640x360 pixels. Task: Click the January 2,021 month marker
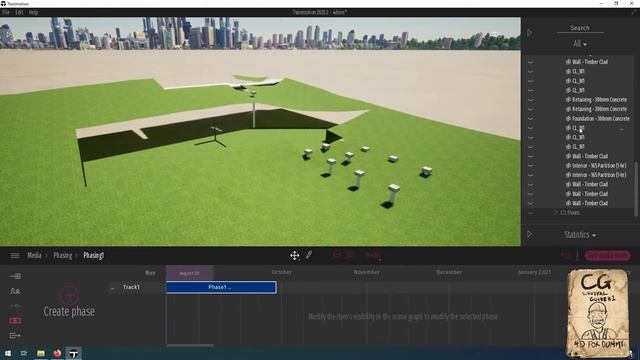tap(534, 272)
